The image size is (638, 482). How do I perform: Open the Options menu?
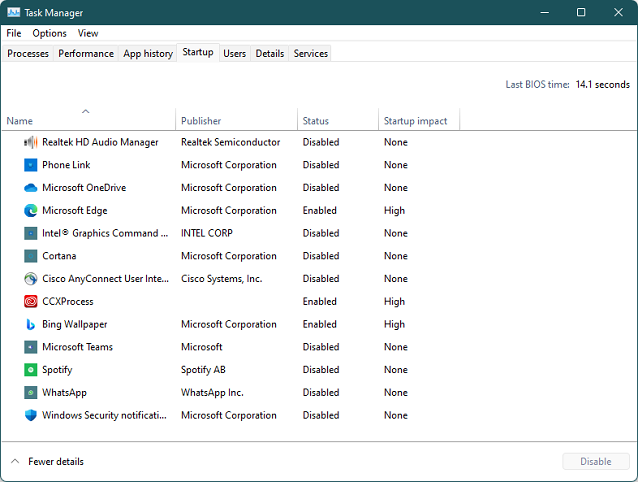tap(49, 33)
